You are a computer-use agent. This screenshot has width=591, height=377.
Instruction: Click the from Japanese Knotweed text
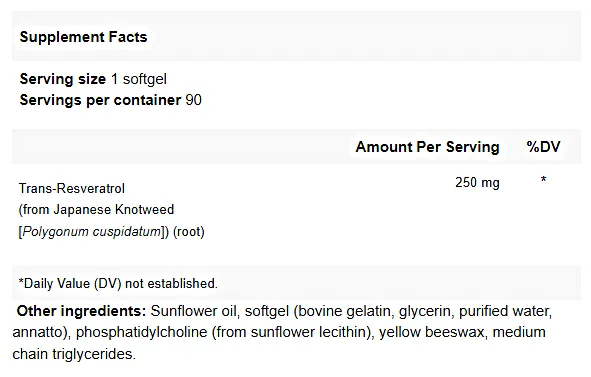pyautogui.click(x=96, y=210)
